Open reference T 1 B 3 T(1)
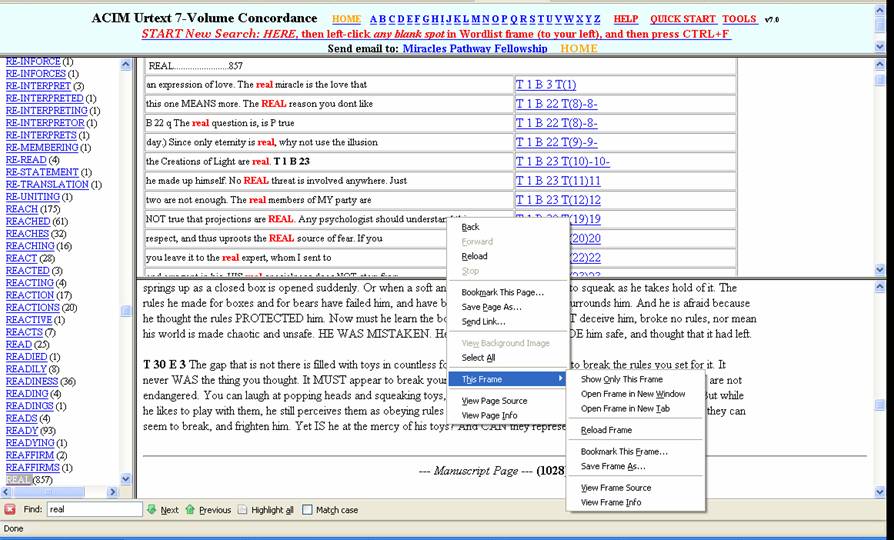894x540 pixels. (x=545, y=85)
